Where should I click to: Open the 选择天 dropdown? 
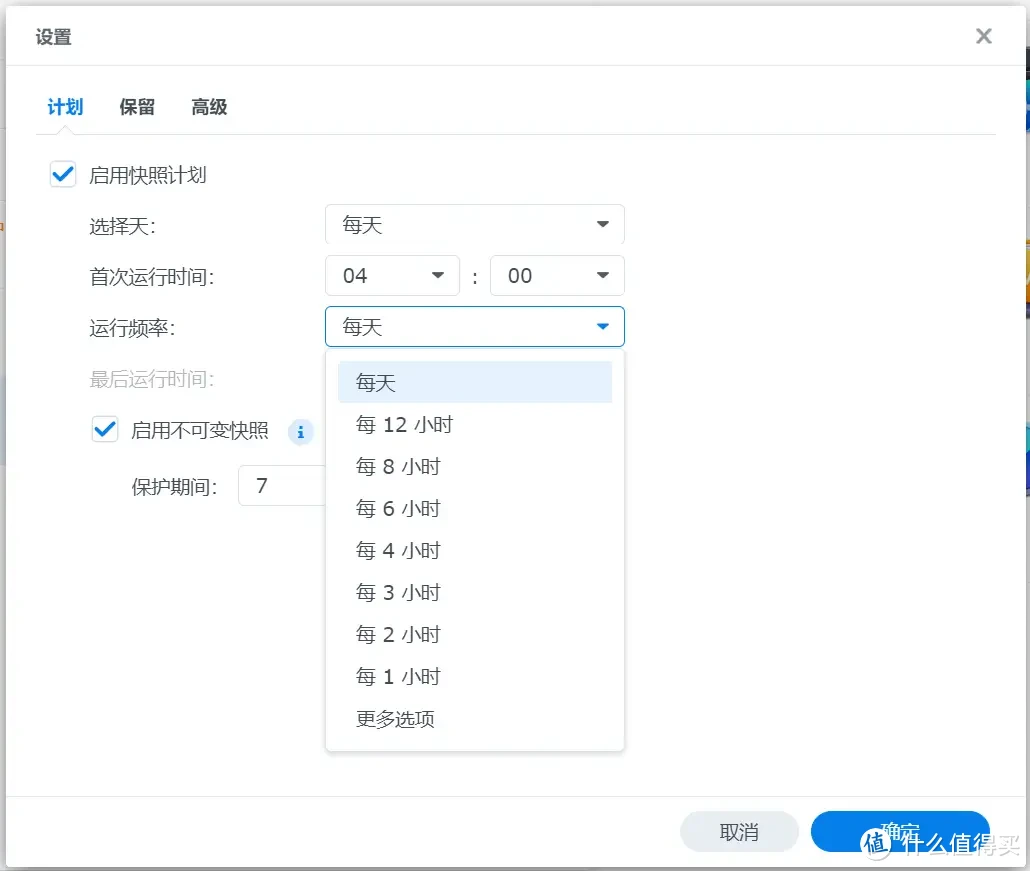pyautogui.click(x=474, y=224)
